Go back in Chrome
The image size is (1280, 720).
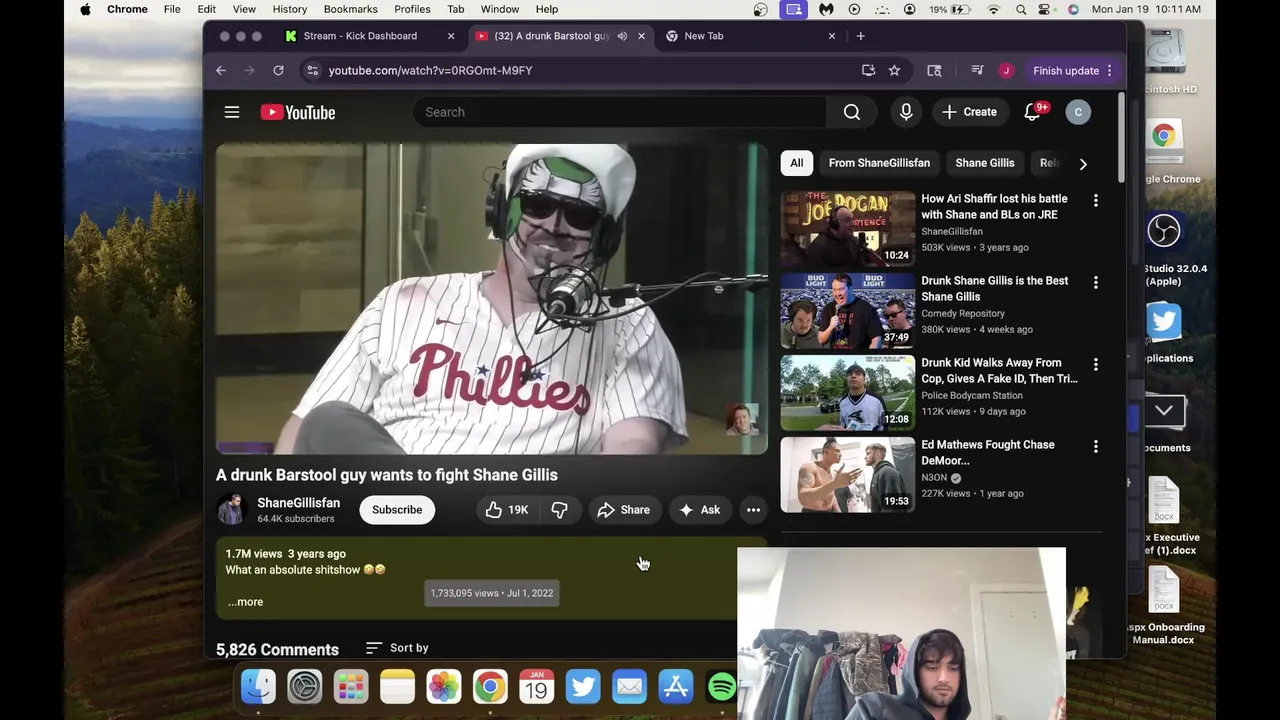(221, 70)
